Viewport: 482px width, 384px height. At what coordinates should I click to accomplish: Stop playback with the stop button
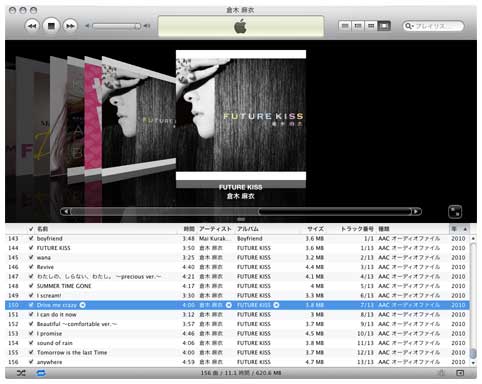(51, 26)
